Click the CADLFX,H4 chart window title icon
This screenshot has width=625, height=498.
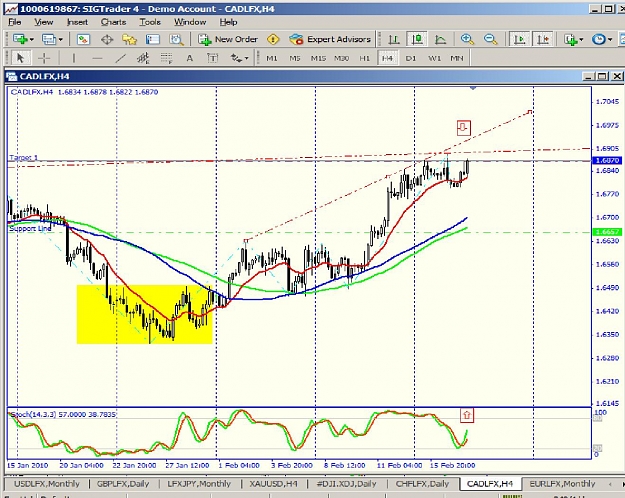(12, 76)
